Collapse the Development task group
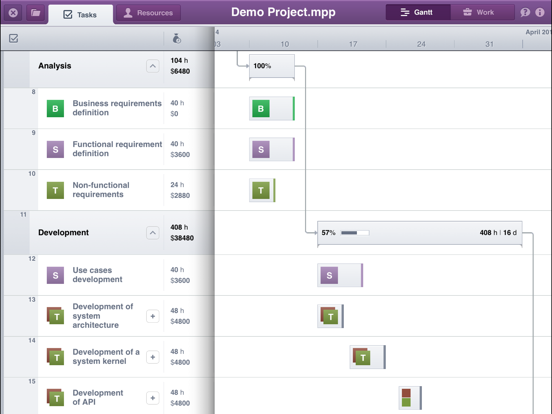This screenshot has width=552, height=414. (152, 233)
